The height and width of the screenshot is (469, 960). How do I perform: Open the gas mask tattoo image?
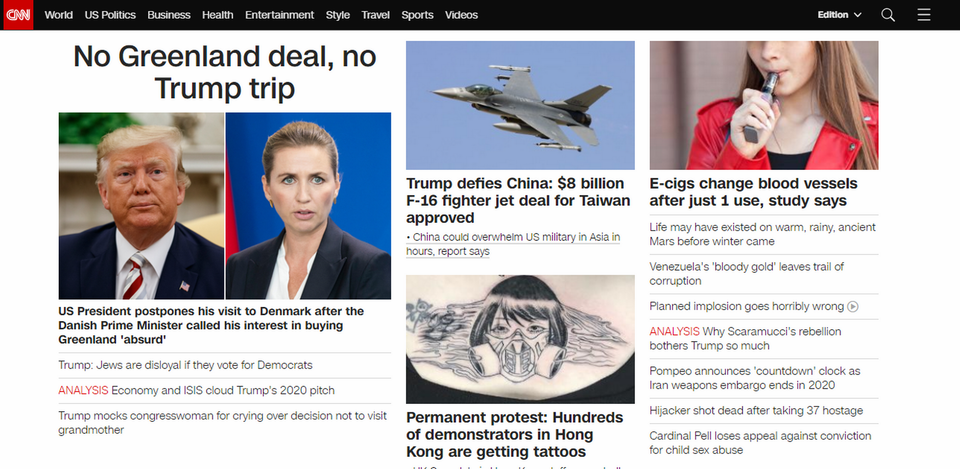[x=520, y=339]
